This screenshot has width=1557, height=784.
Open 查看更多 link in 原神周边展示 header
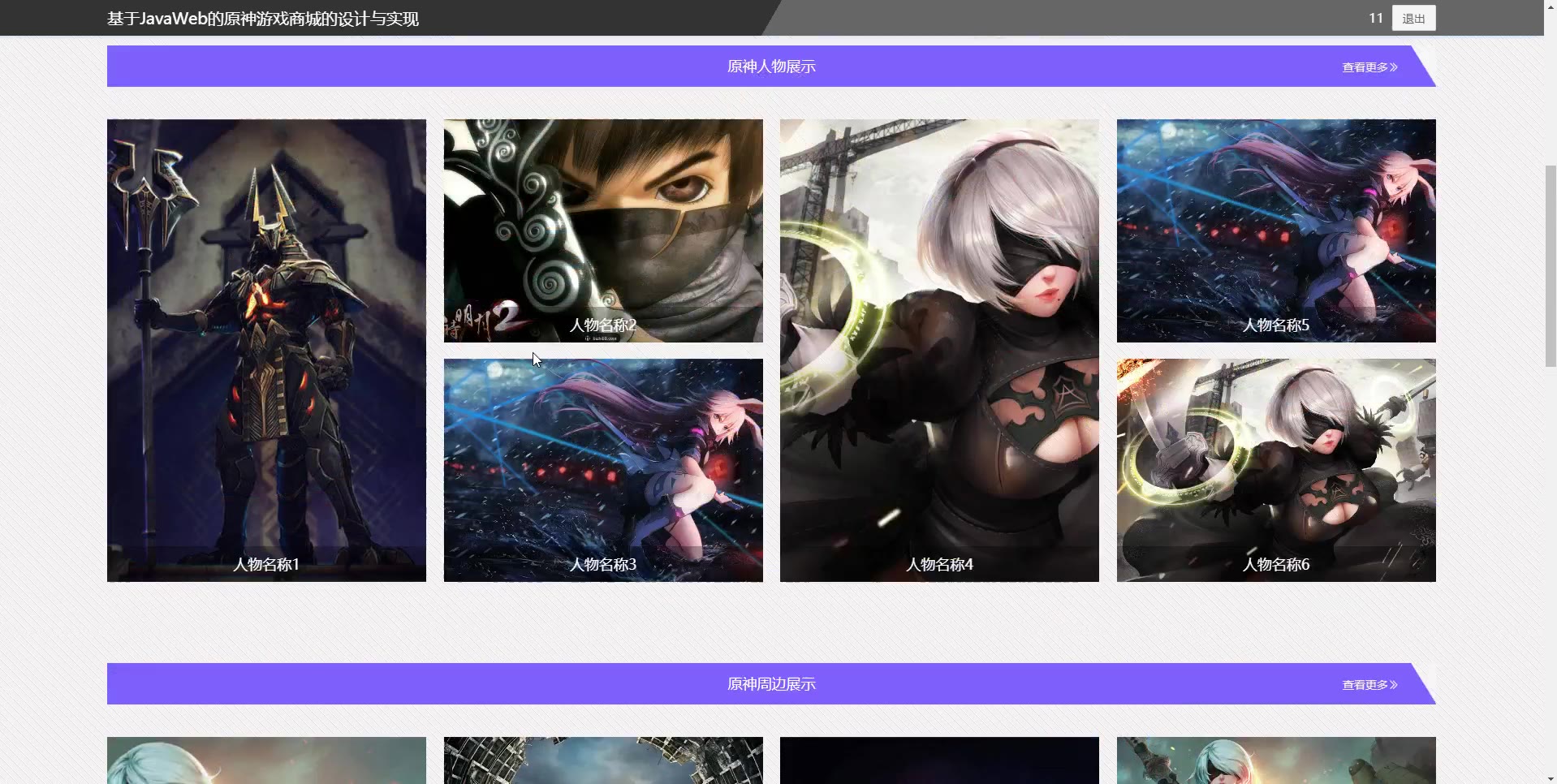(x=1369, y=685)
